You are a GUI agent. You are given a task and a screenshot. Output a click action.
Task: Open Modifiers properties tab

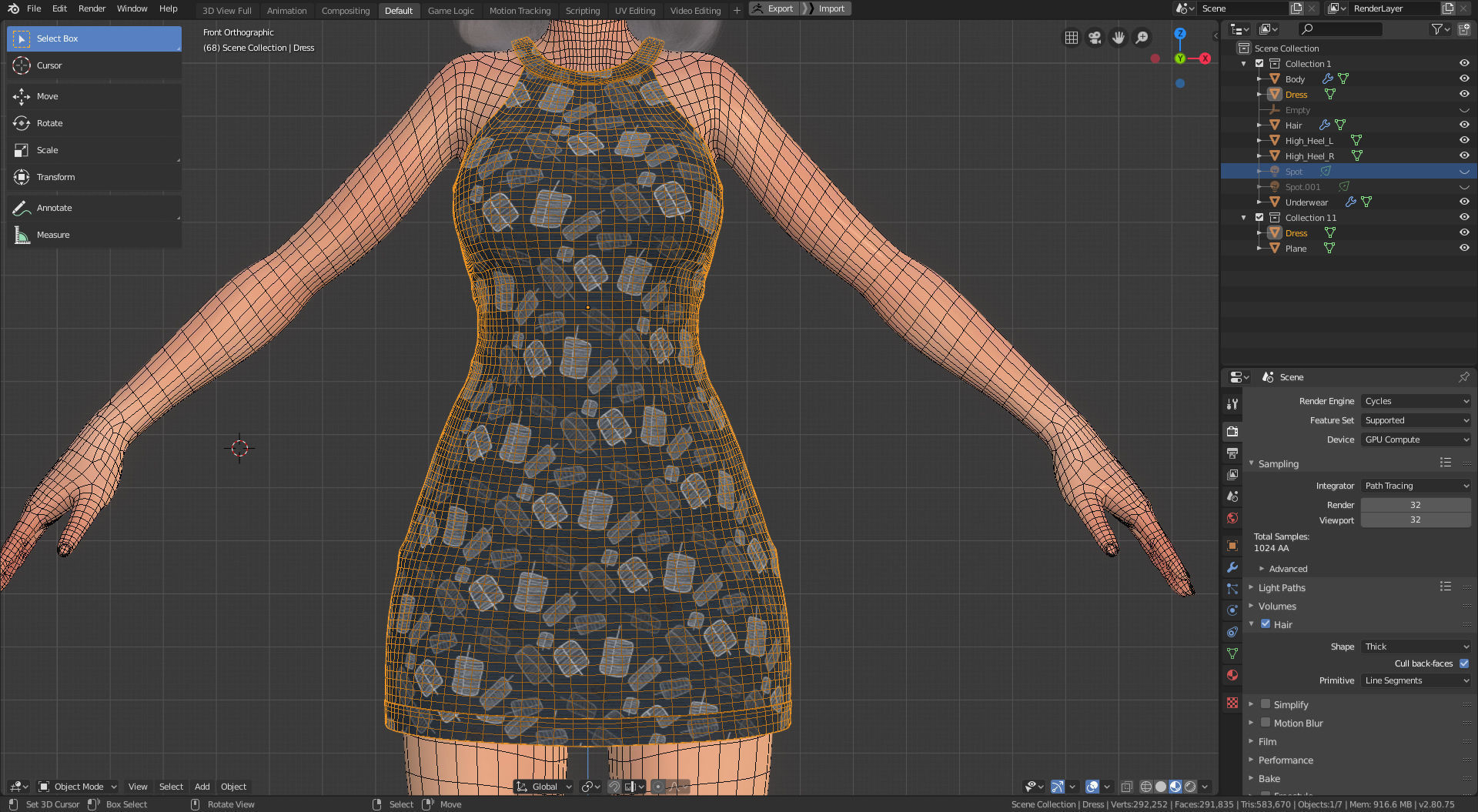[1232, 567]
